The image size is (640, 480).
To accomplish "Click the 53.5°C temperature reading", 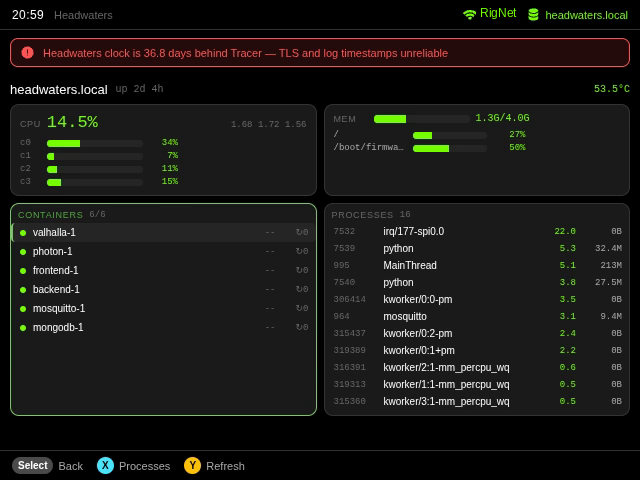I will click(612, 89).
